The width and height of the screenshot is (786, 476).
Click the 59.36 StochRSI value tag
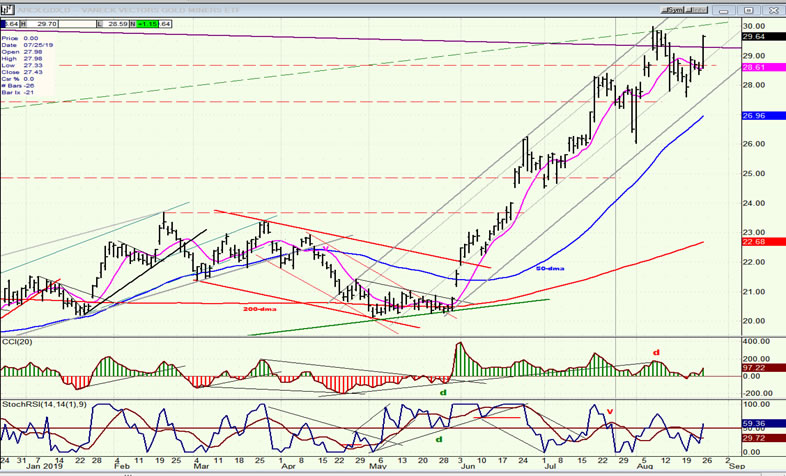click(763, 423)
